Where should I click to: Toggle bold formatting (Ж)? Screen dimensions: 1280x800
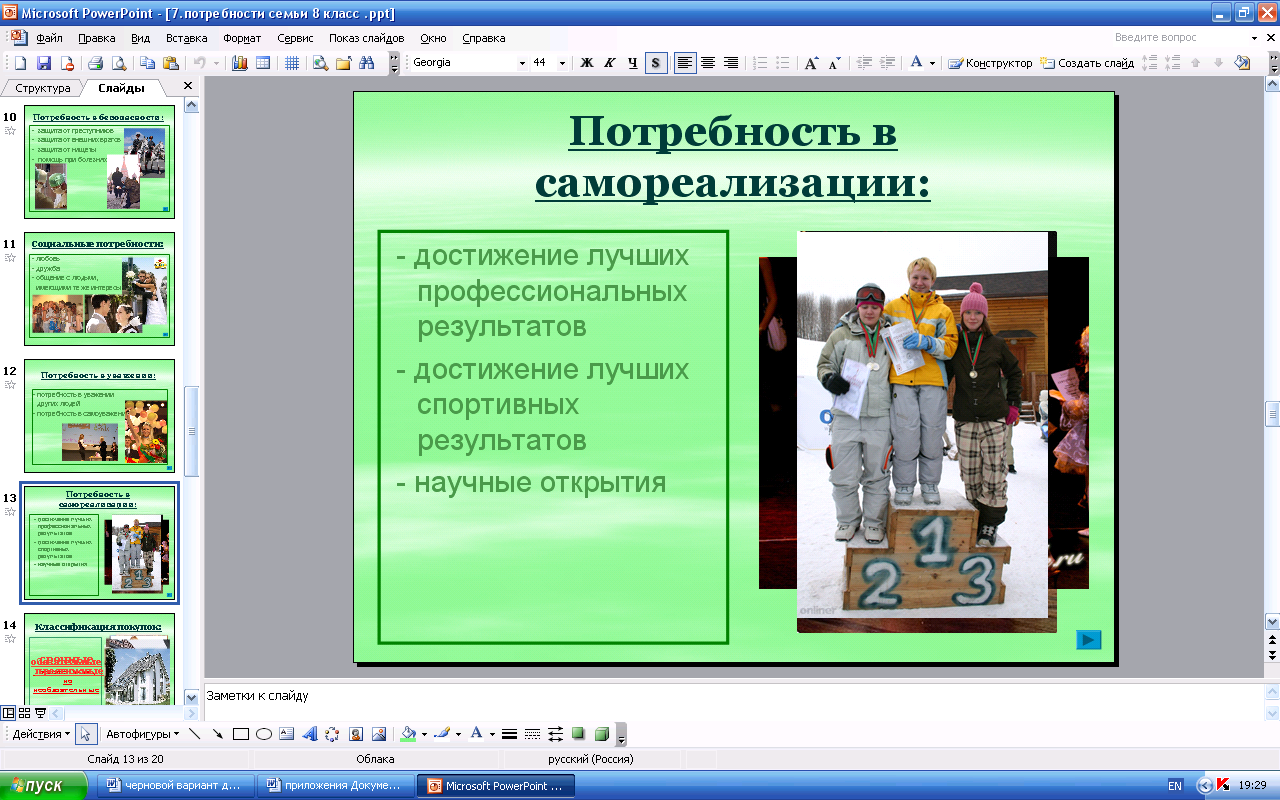(x=587, y=63)
